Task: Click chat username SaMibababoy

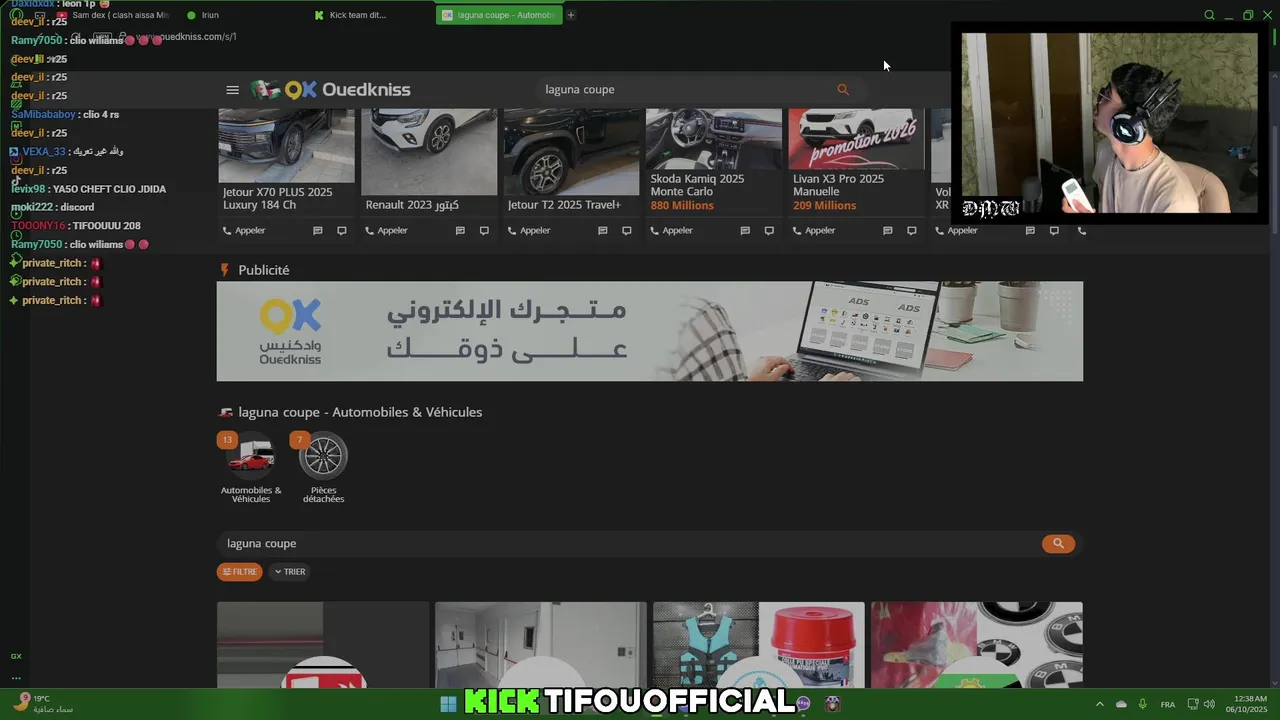Action: click(x=43, y=115)
